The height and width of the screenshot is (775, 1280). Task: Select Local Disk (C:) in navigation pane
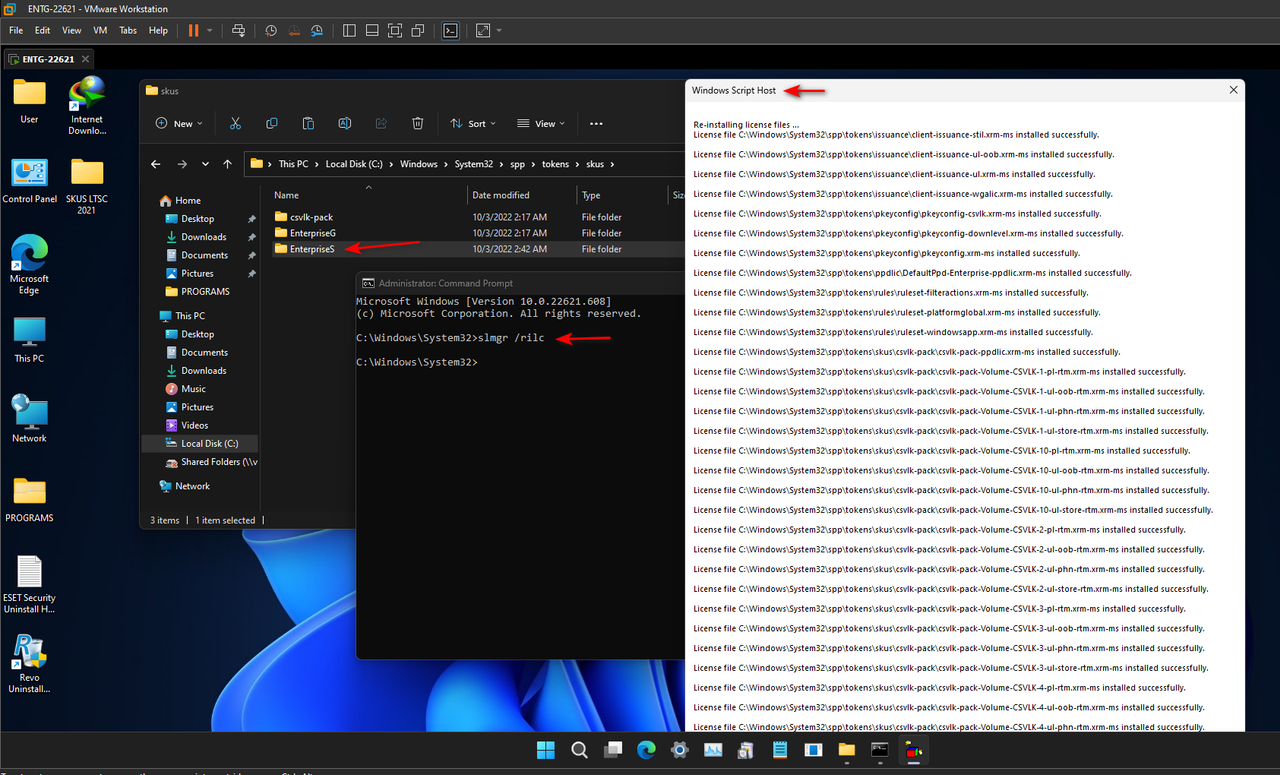(200, 443)
